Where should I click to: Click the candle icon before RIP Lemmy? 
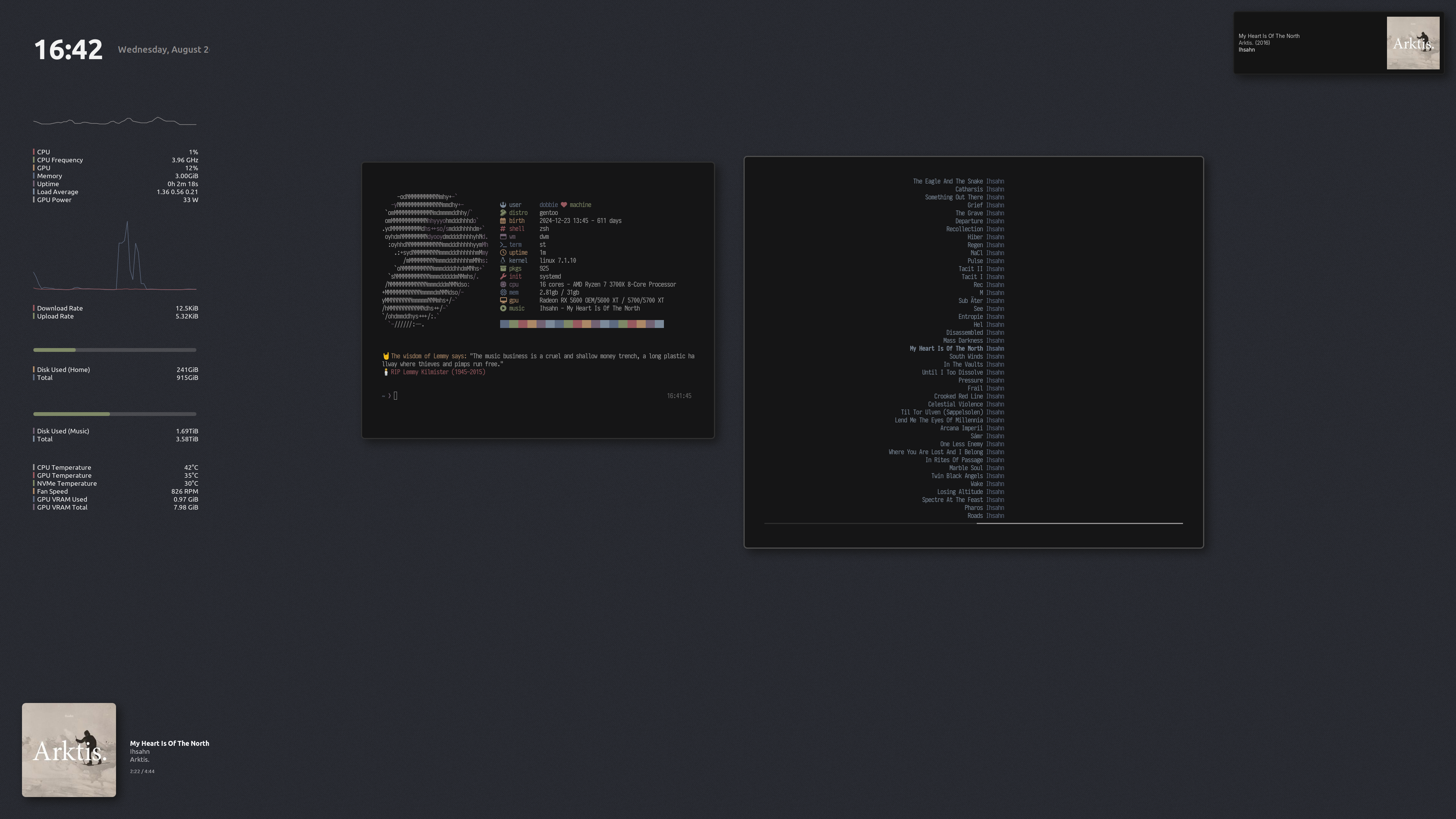pos(386,372)
